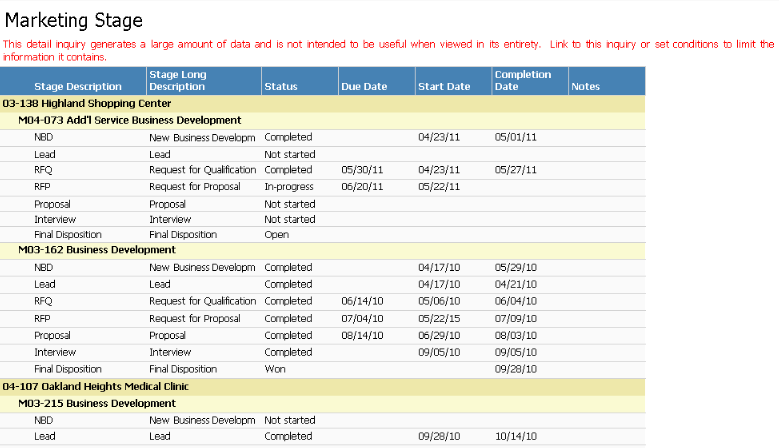This screenshot has height=448, width=779.
Task: Click the Completion Date column header
Action: coord(522,80)
